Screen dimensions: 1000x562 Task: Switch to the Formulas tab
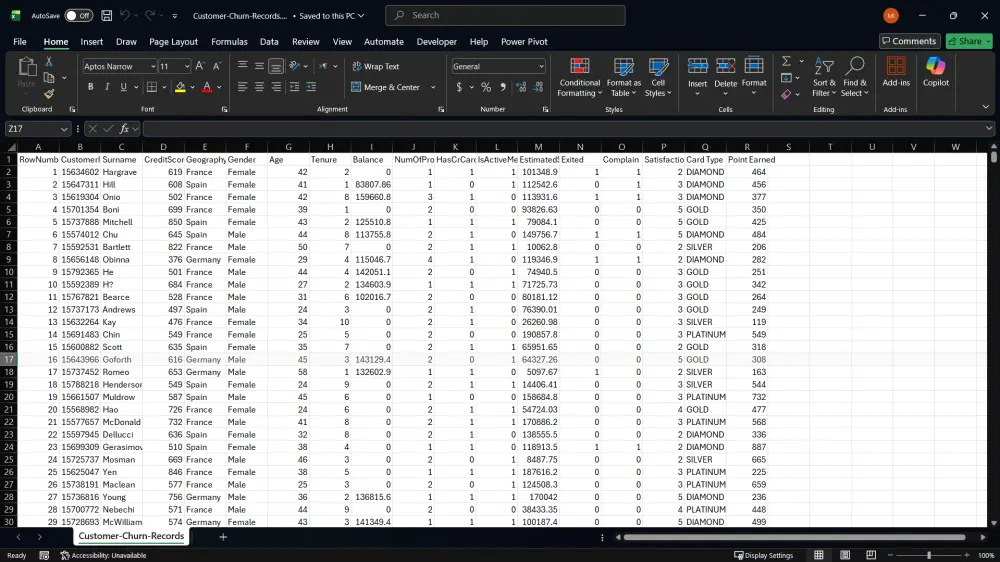229,41
